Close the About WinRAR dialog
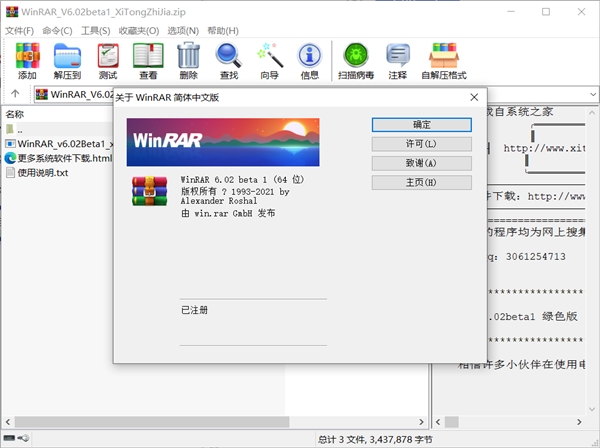 (474, 97)
